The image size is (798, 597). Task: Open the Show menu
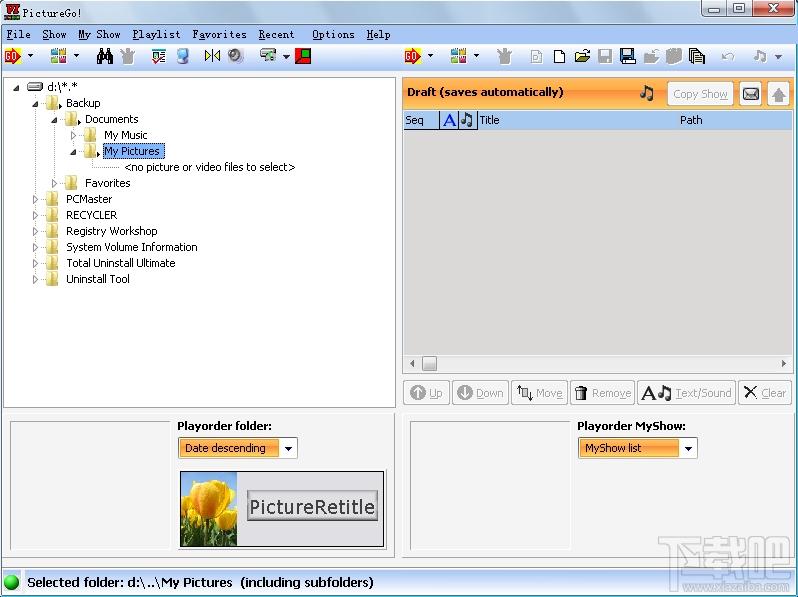(54, 35)
